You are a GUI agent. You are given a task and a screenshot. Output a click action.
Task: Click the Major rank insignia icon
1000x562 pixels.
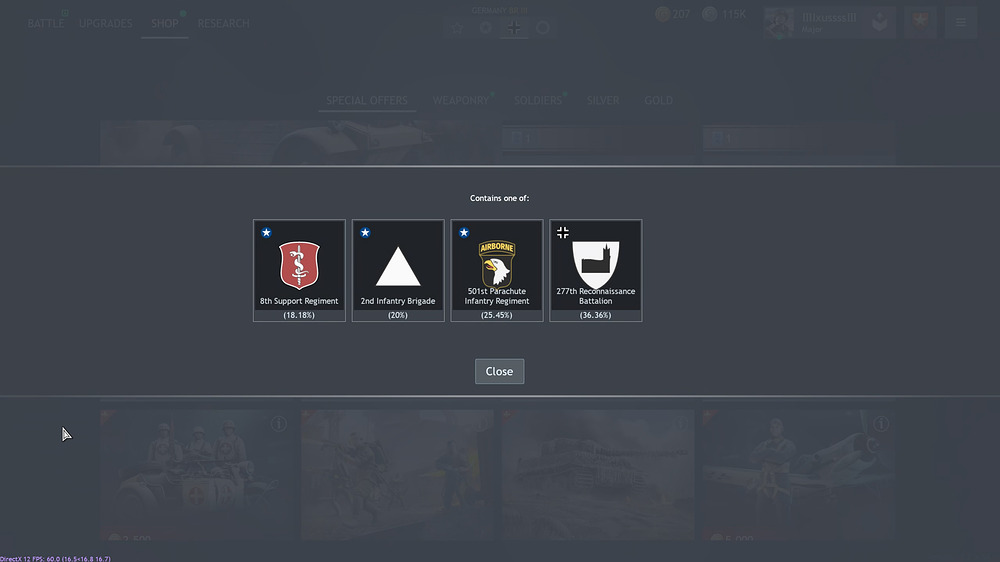(x=880, y=23)
